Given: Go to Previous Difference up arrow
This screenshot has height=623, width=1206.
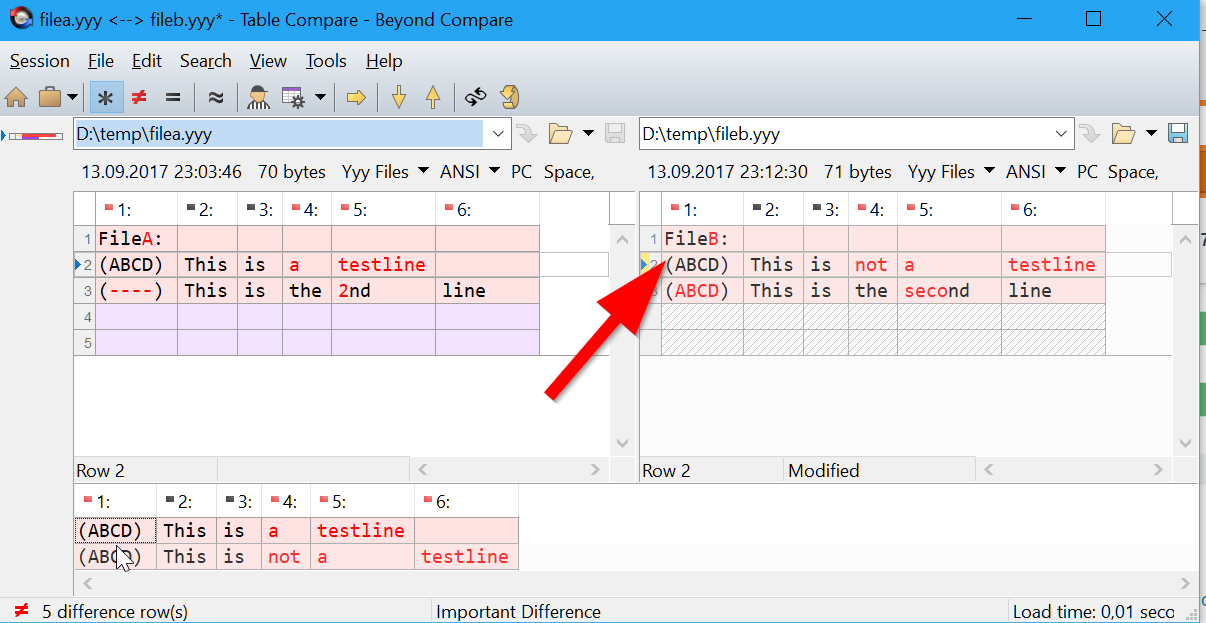Looking at the screenshot, I should click(x=433, y=97).
